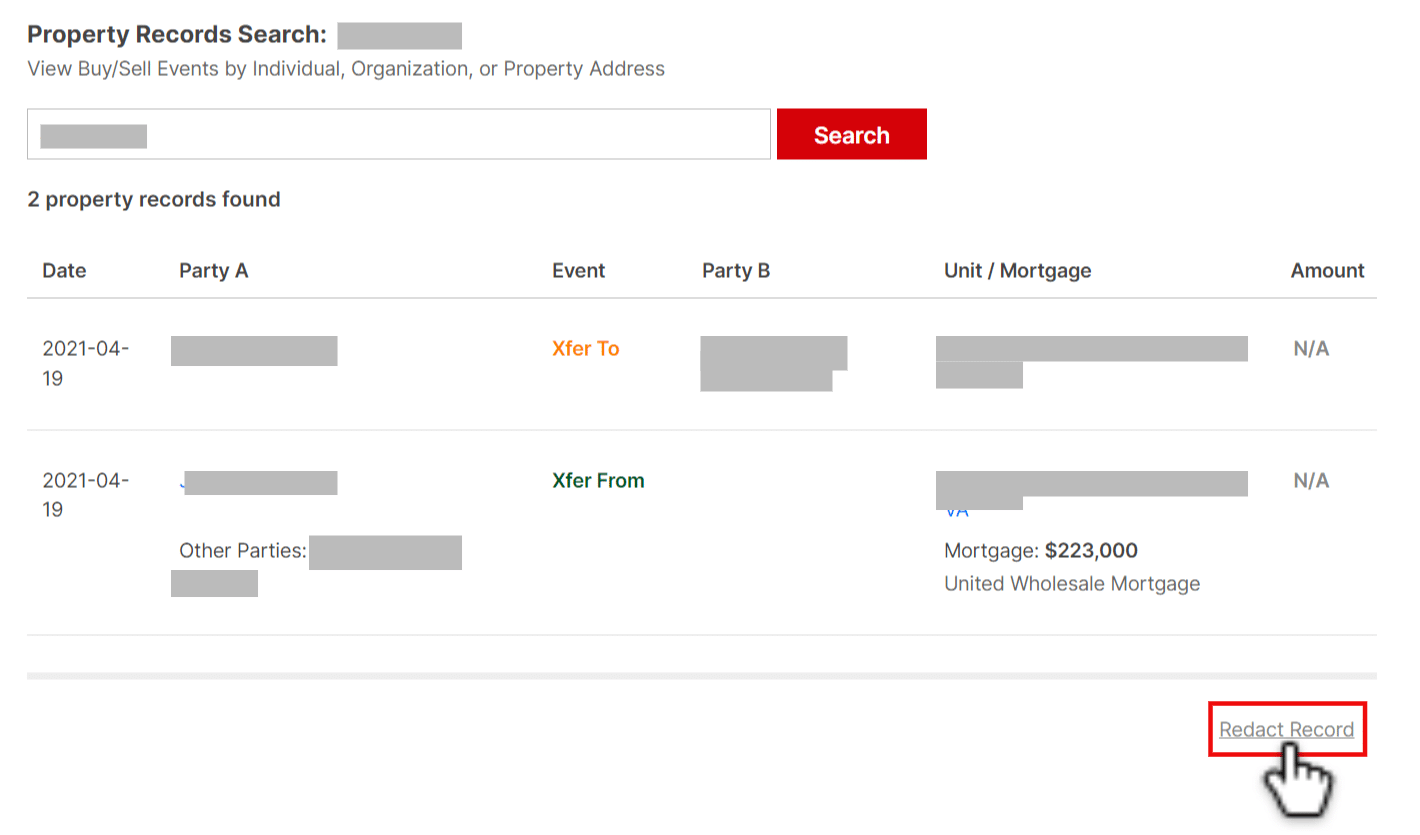Focus the property search input field
The image size is (1420, 835).
click(x=399, y=134)
